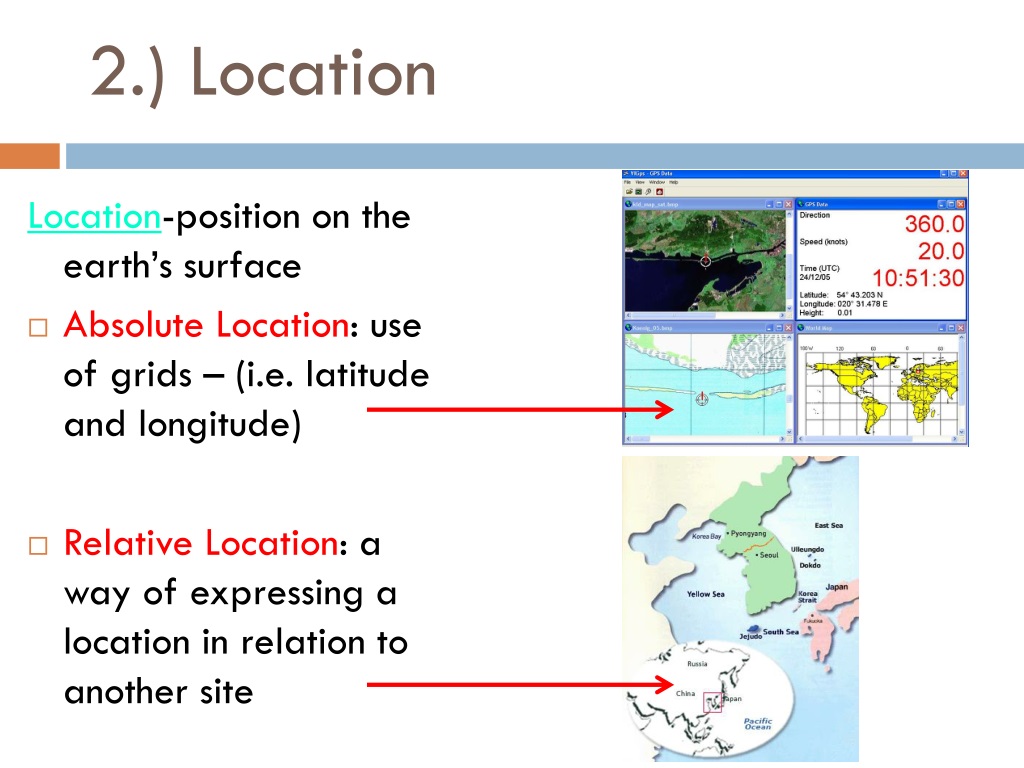Viewport: 1024px width, 768px height.
Task: Open the File menu in the GPS app
Action: point(628,182)
